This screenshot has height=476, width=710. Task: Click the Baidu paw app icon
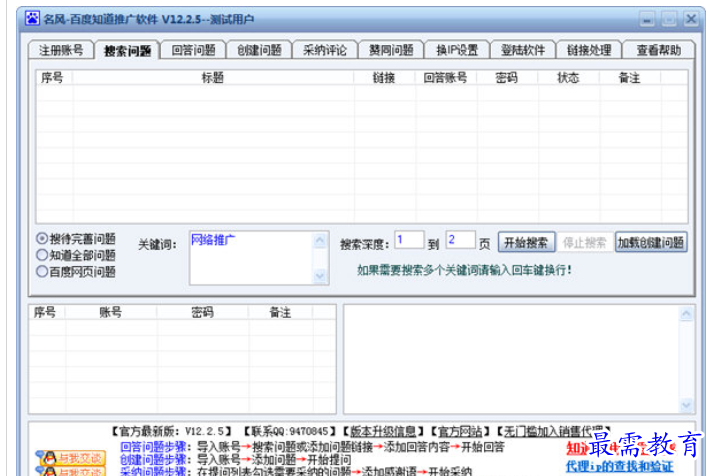[x=32, y=19]
